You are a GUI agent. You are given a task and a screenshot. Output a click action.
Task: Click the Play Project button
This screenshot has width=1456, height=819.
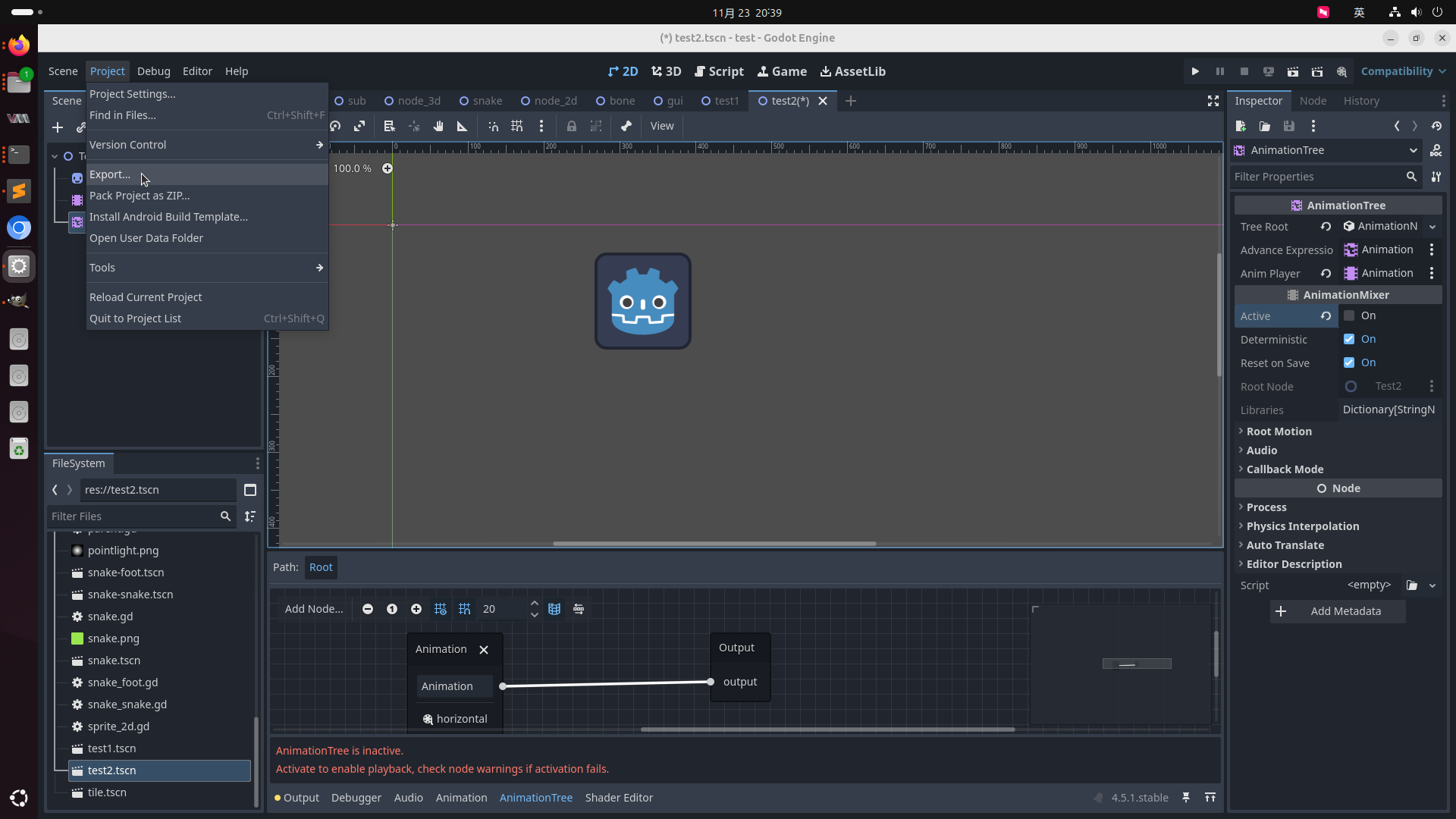tap(1195, 71)
